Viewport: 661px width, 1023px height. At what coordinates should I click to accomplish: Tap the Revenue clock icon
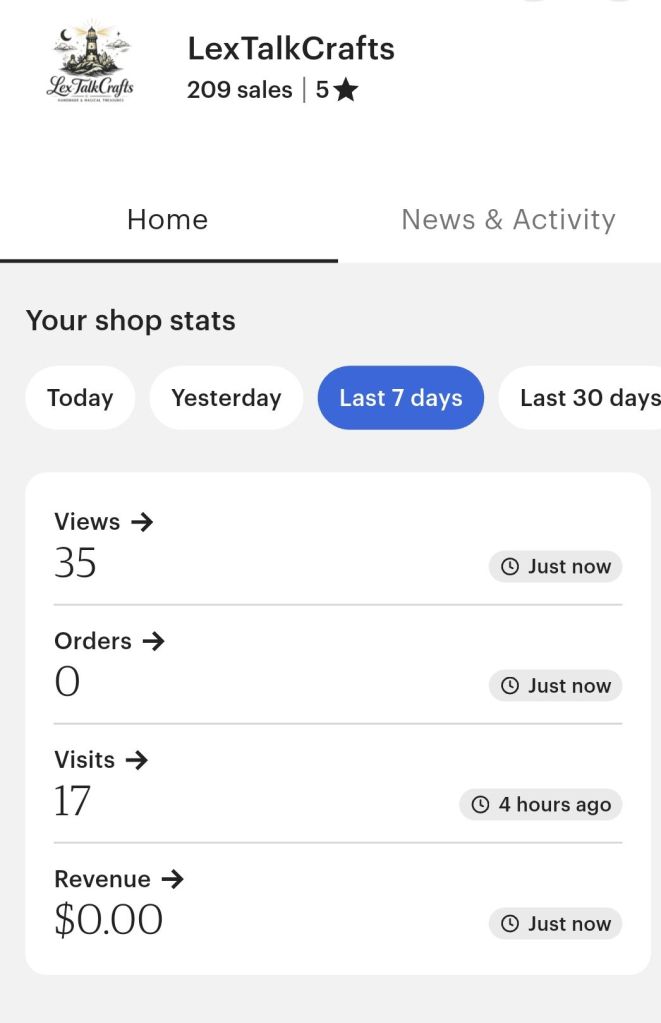click(510, 924)
